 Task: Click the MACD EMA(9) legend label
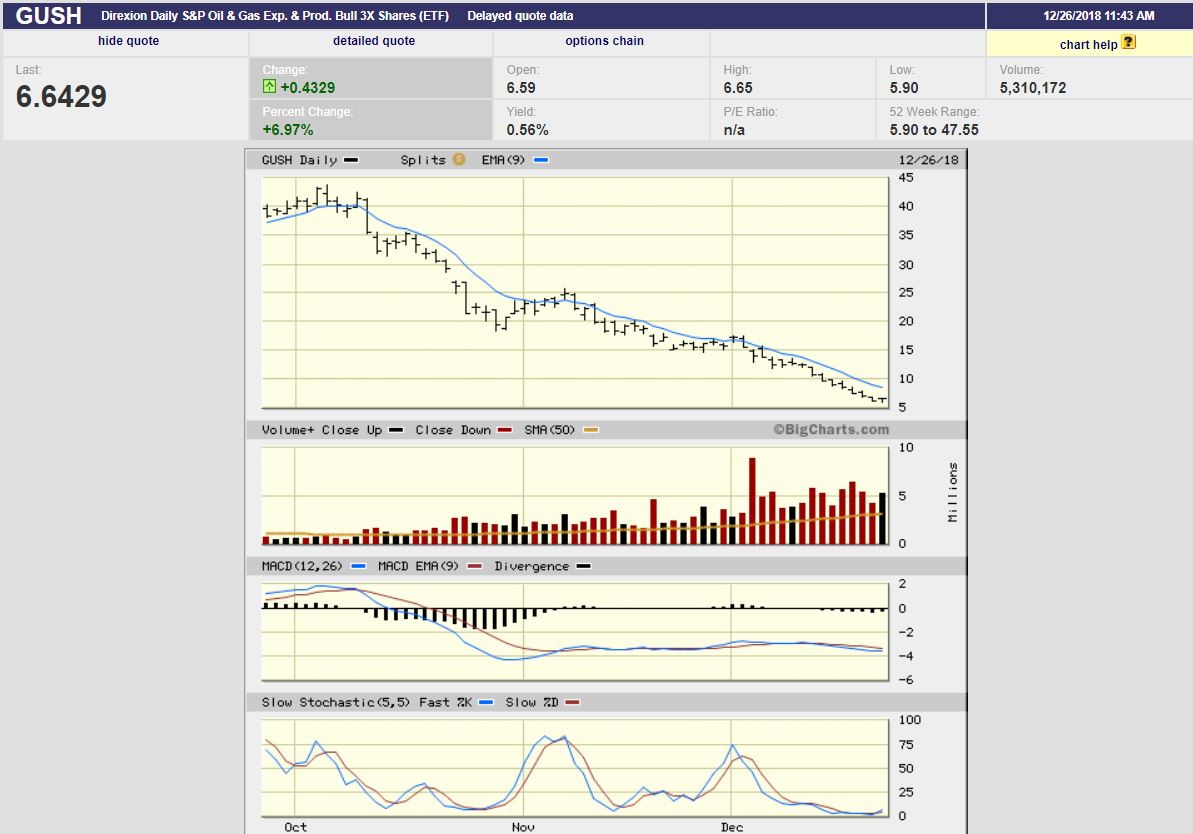coord(418,566)
